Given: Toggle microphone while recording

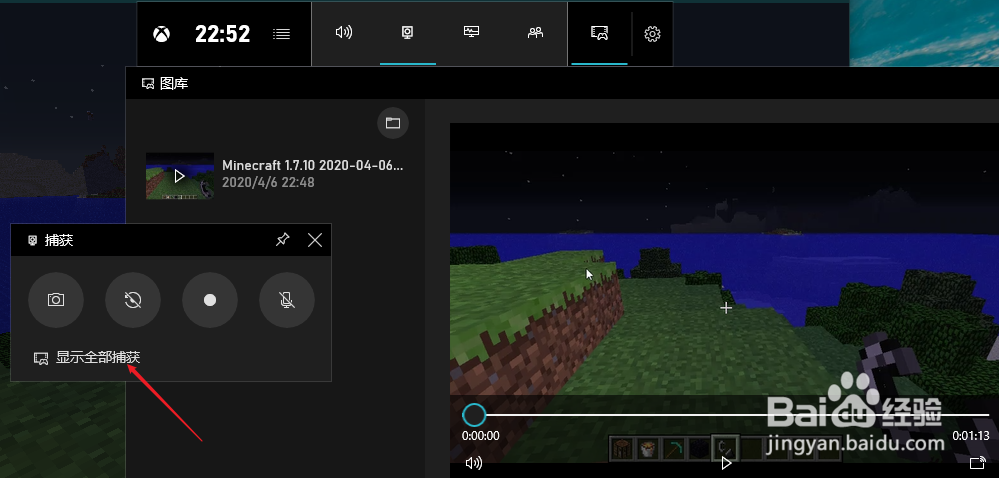Looking at the screenshot, I should (287, 300).
